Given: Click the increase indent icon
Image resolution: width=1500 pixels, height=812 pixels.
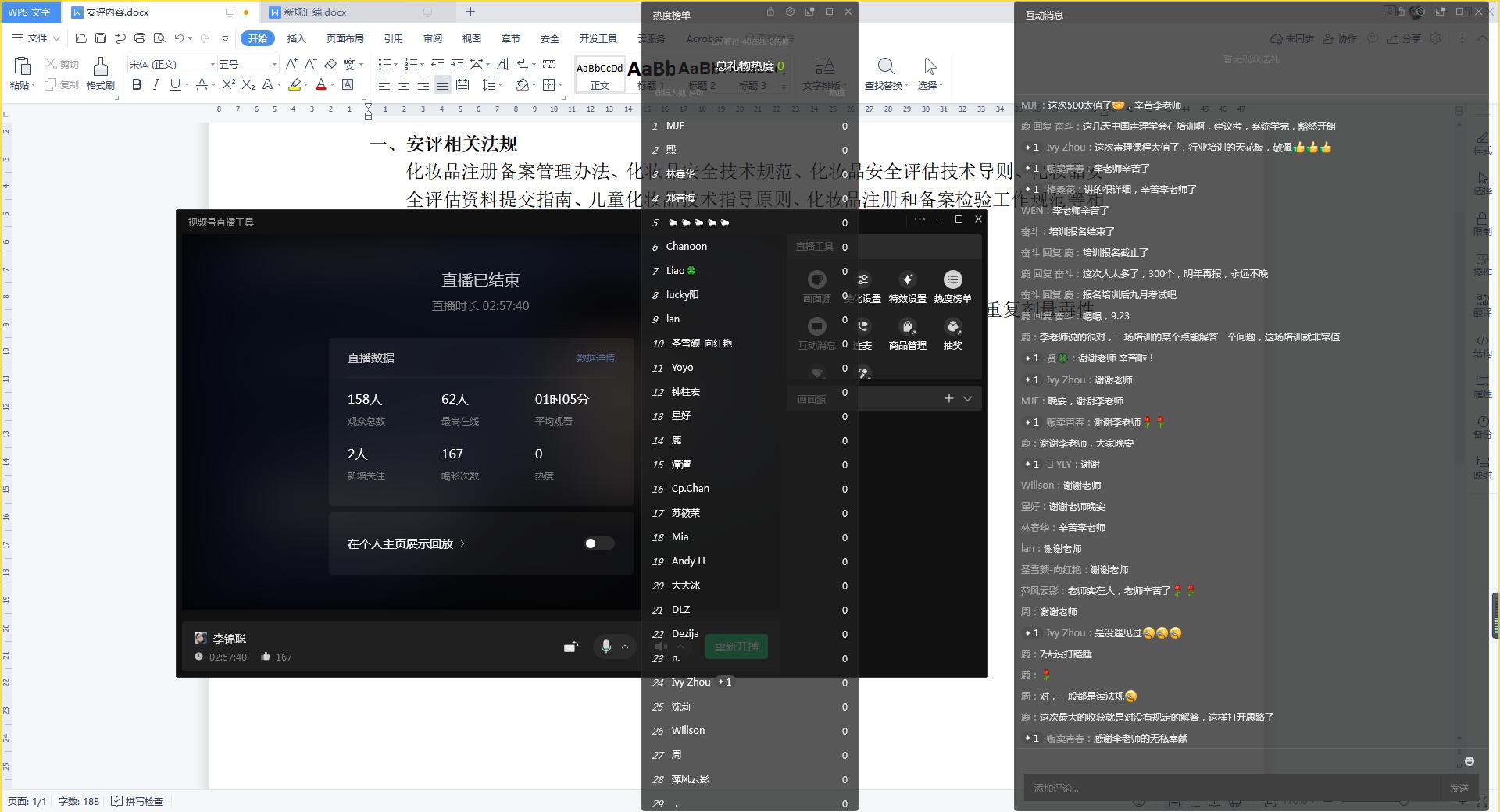Looking at the screenshot, I should [457, 64].
